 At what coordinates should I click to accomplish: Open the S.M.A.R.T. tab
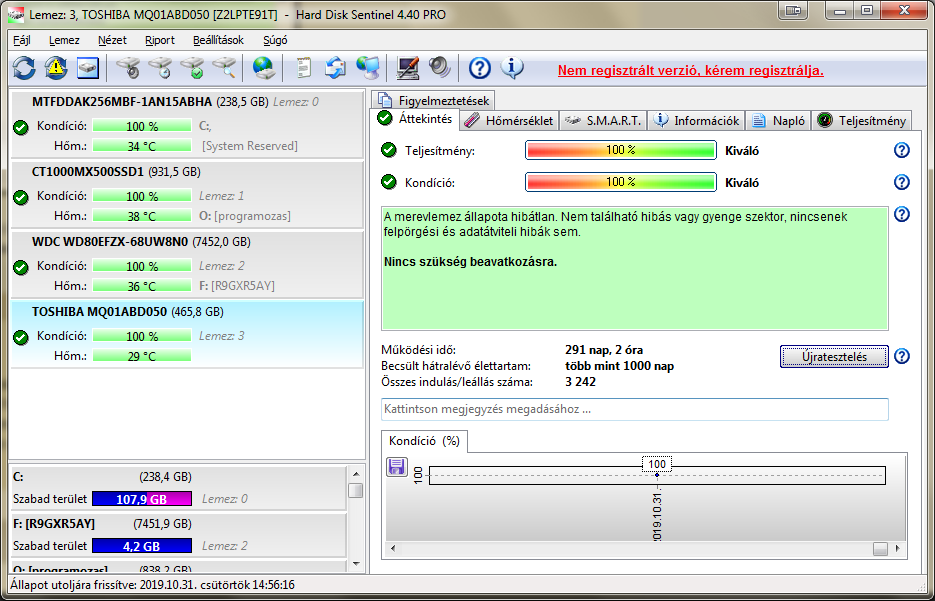[x=603, y=120]
